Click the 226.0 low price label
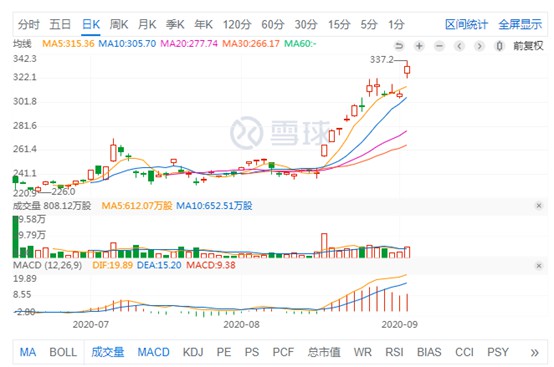Viewport: 554px width, 367px height. tap(63, 192)
